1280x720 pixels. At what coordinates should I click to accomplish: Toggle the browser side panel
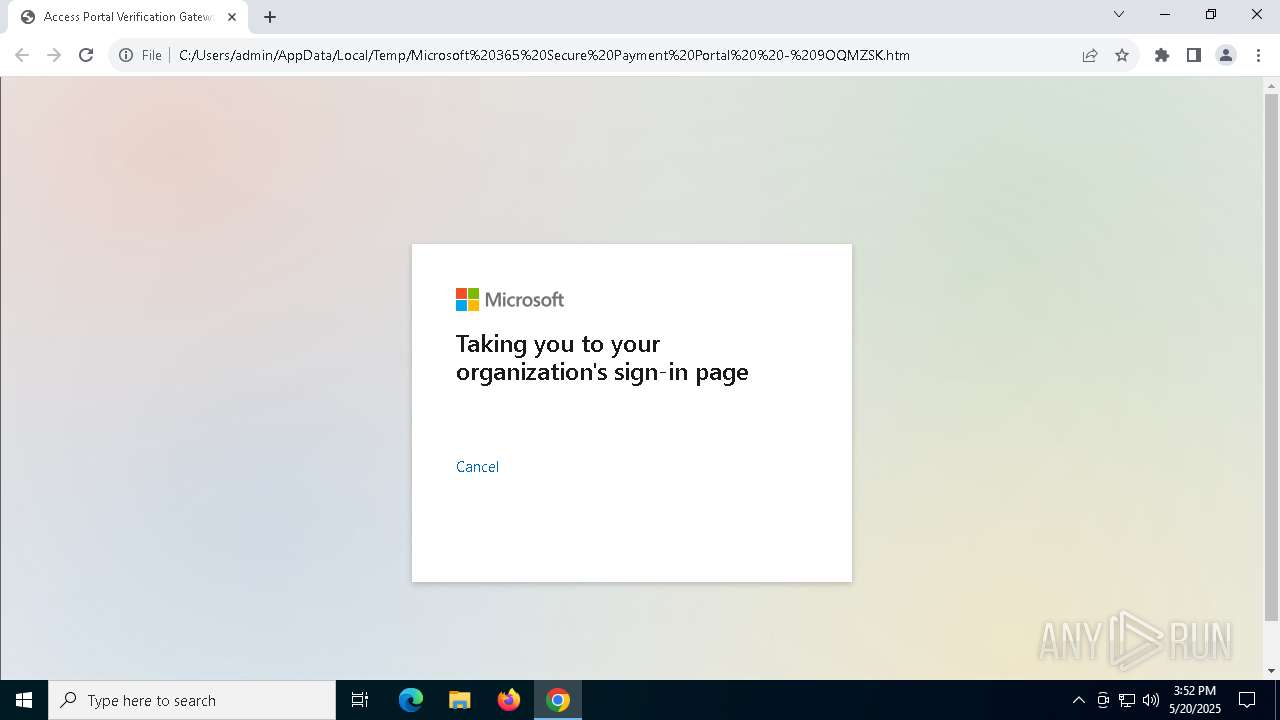[1194, 55]
